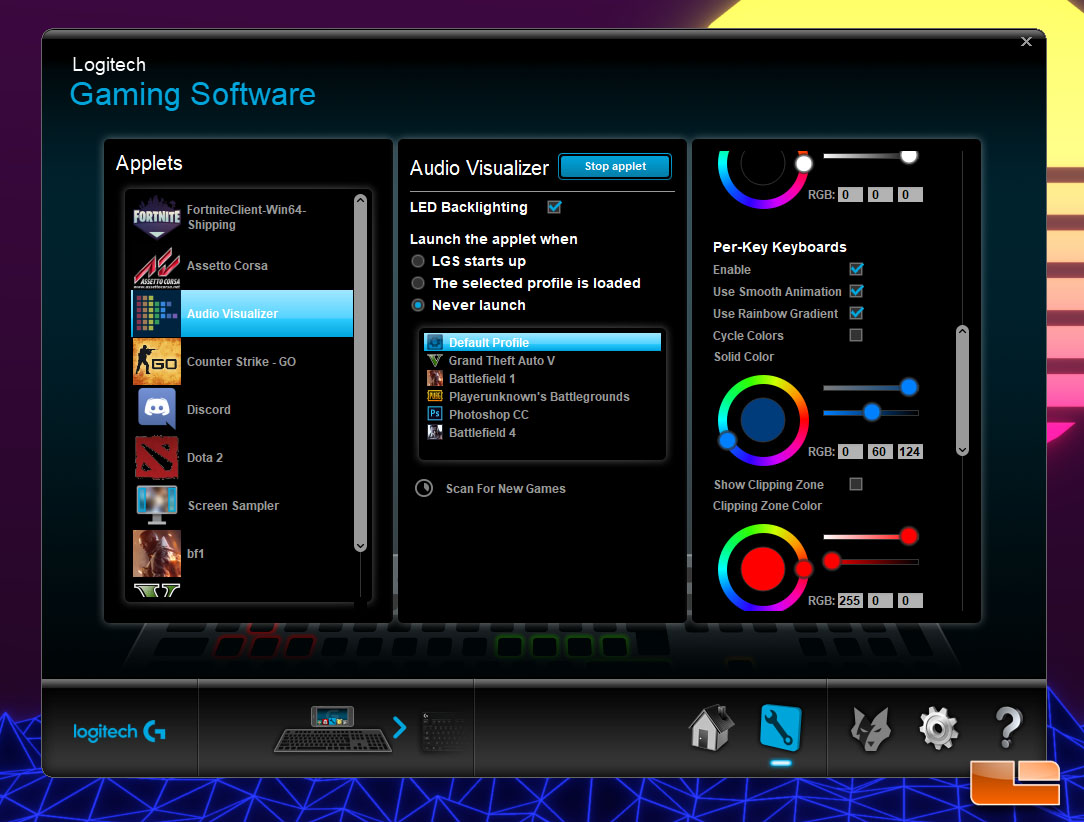
Task: Click the Clipping Zone Color red center
Action: pos(763,568)
